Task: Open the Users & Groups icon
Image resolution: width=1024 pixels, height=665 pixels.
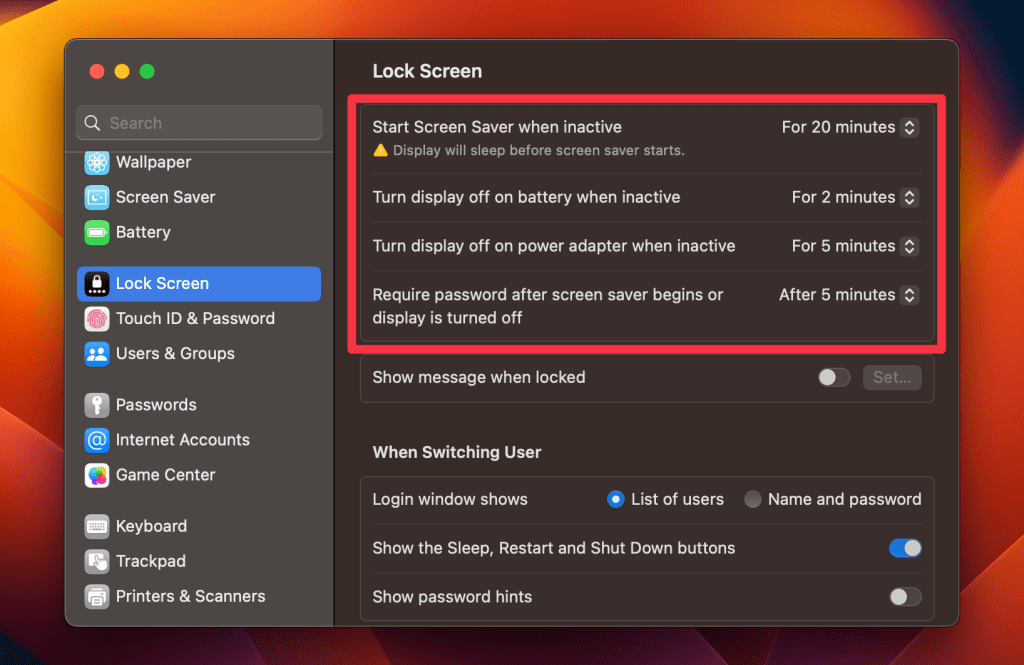Action: (x=97, y=353)
